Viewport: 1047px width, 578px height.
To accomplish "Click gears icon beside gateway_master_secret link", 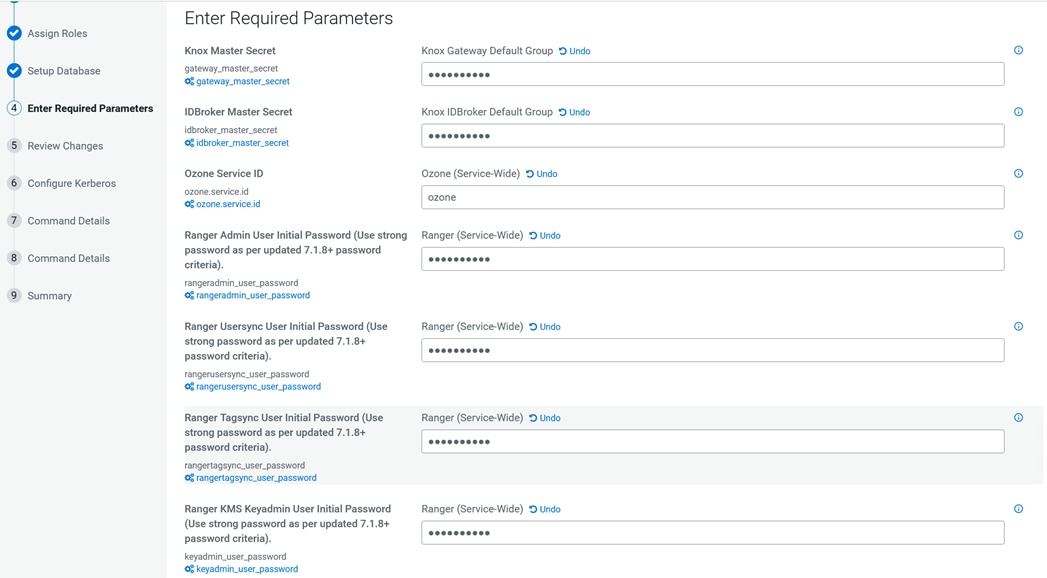I will [189, 81].
